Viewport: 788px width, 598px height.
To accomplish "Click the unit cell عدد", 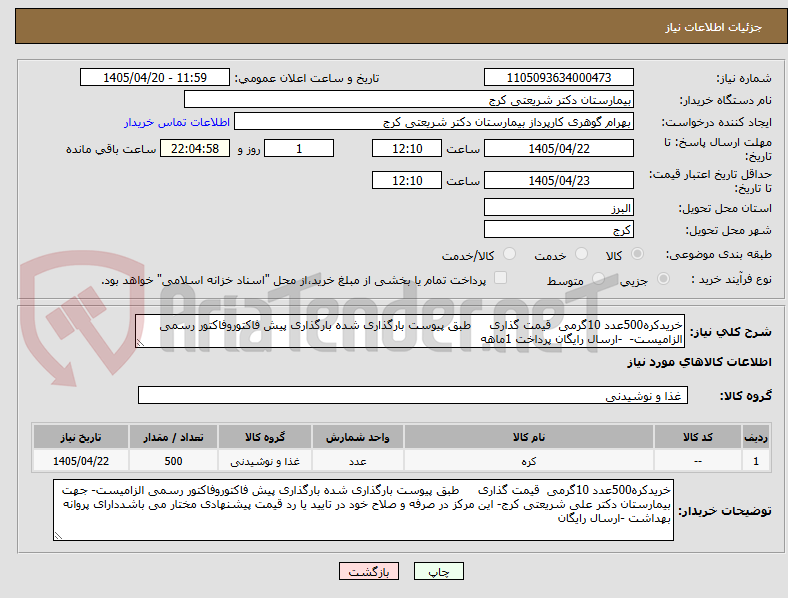I will coord(357,461).
